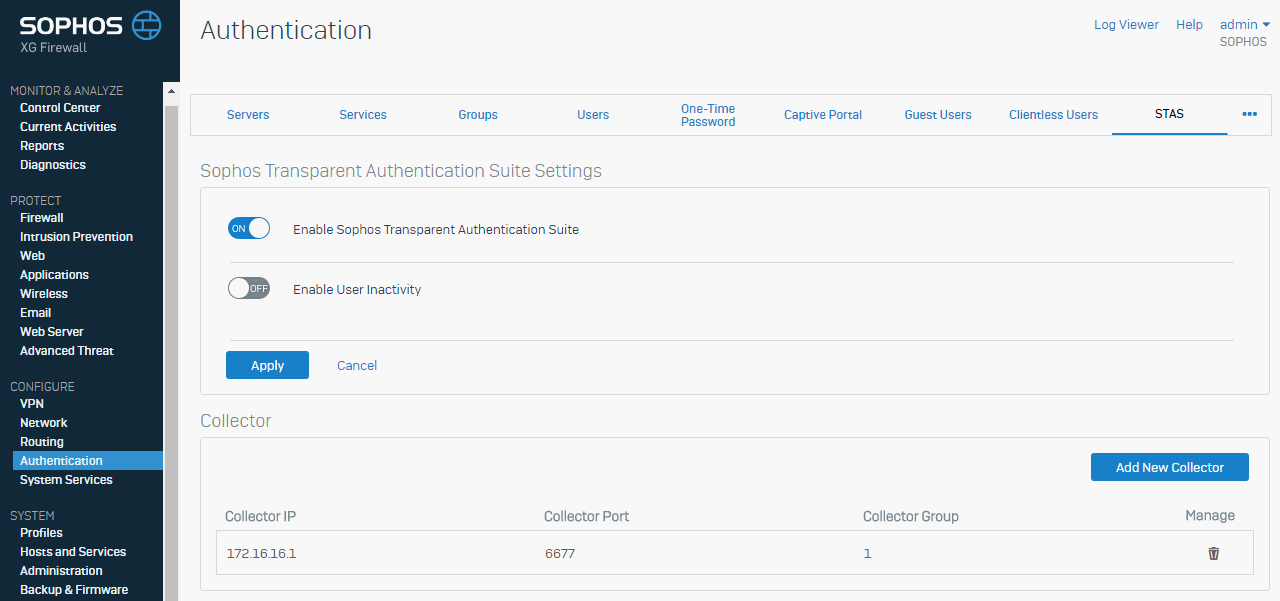
Task: Select the Clientless Users tab
Action: point(1053,115)
